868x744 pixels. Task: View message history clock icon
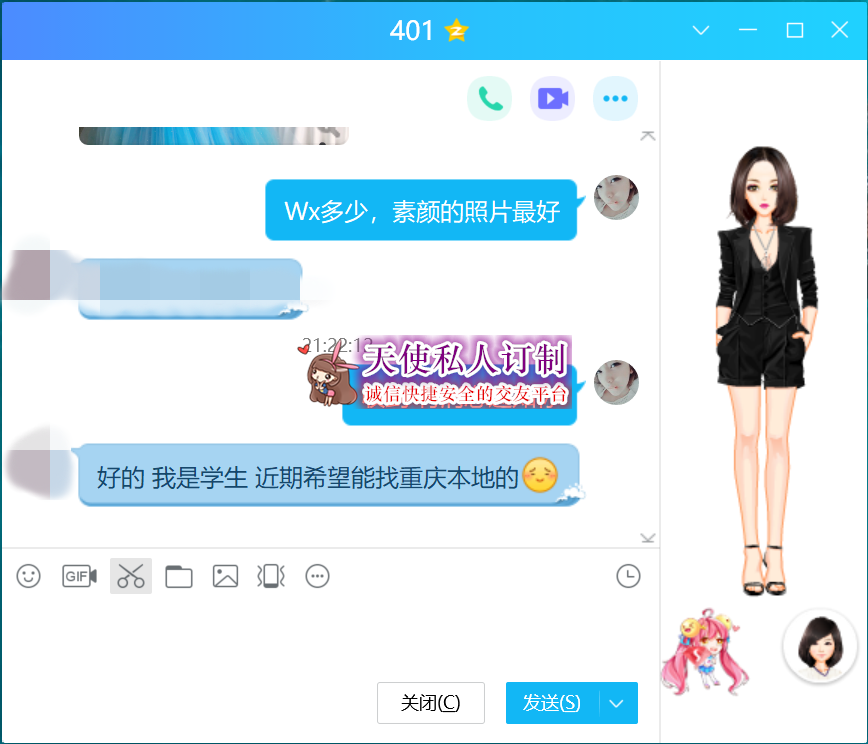coord(627,576)
